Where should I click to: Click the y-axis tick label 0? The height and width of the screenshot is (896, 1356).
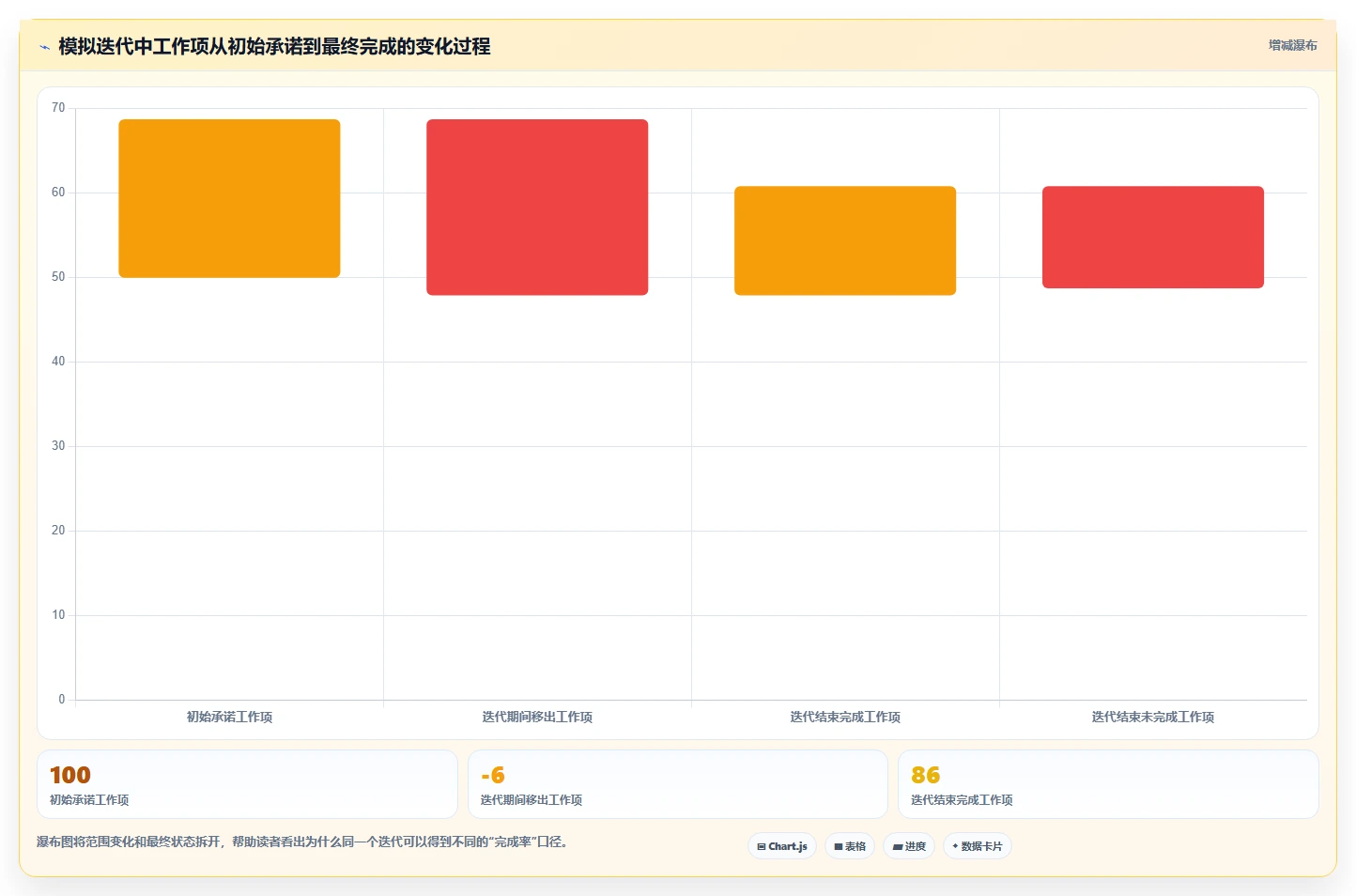click(x=62, y=700)
